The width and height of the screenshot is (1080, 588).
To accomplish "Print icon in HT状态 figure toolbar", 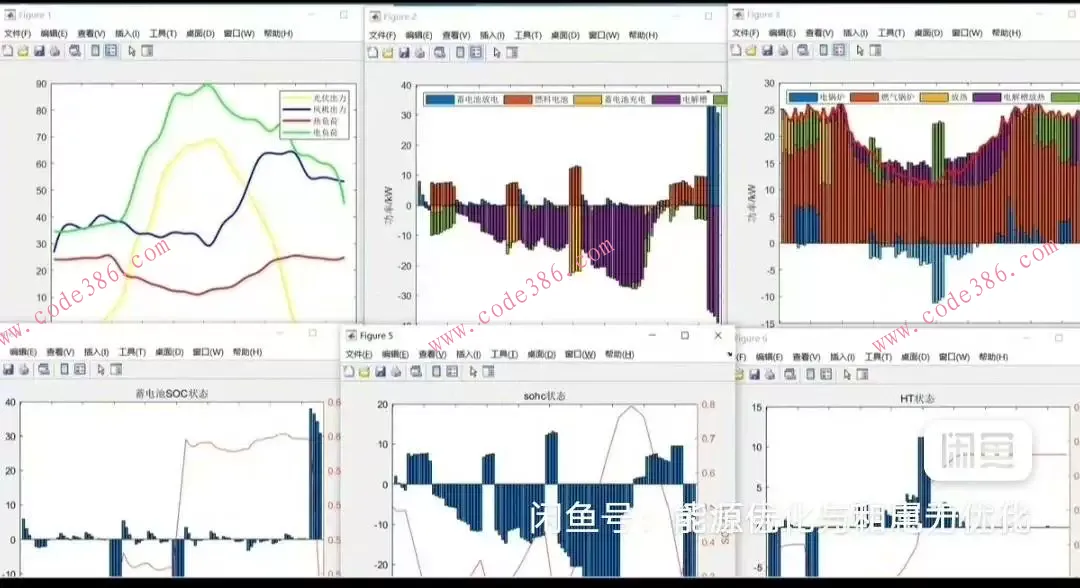I will pyautogui.click(x=770, y=375).
